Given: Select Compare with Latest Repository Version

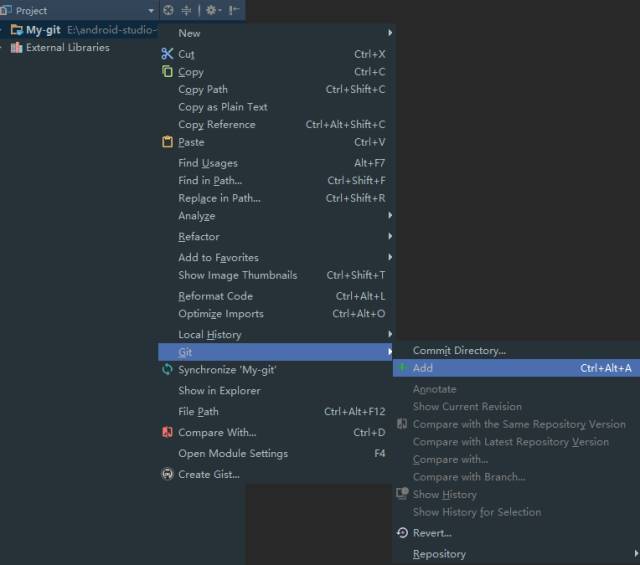Looking at the screenshot, I should (516, 442).
